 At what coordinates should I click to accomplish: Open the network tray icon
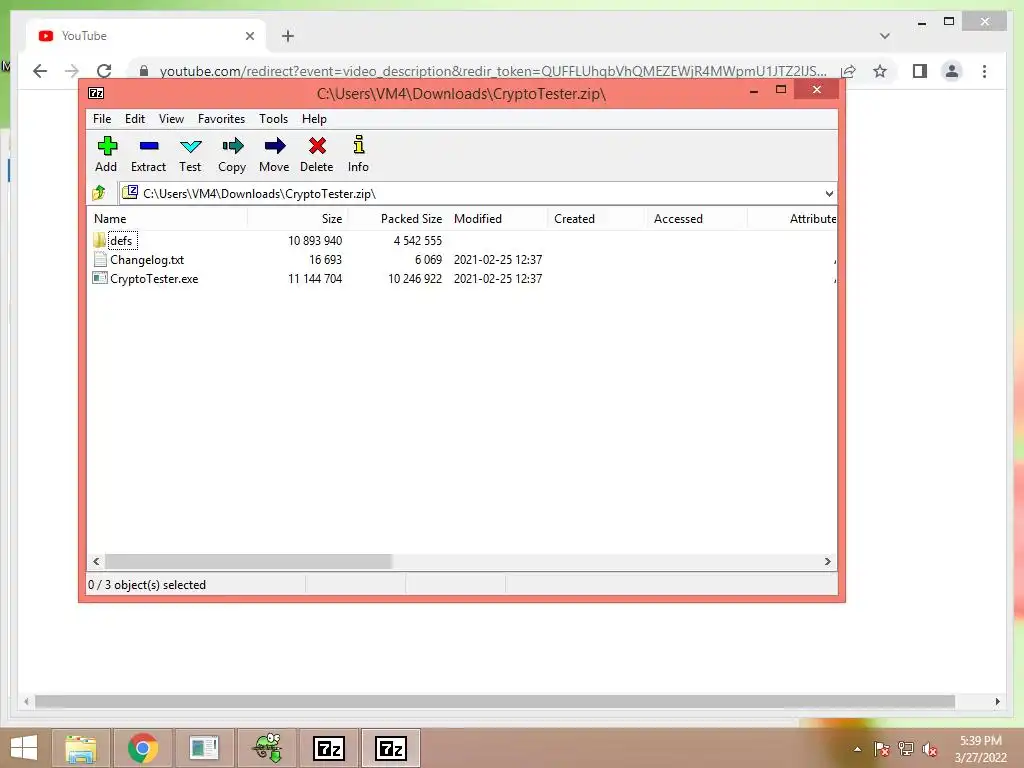click(906, 749)
